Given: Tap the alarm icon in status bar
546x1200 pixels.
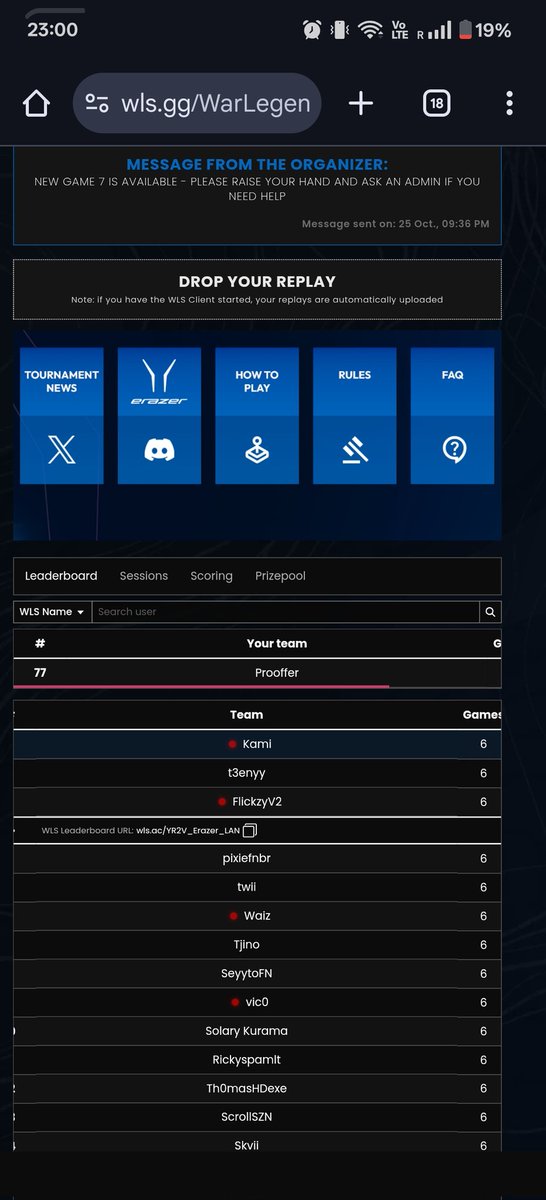Looking at the screenshot, I should (x=312, y=30).
